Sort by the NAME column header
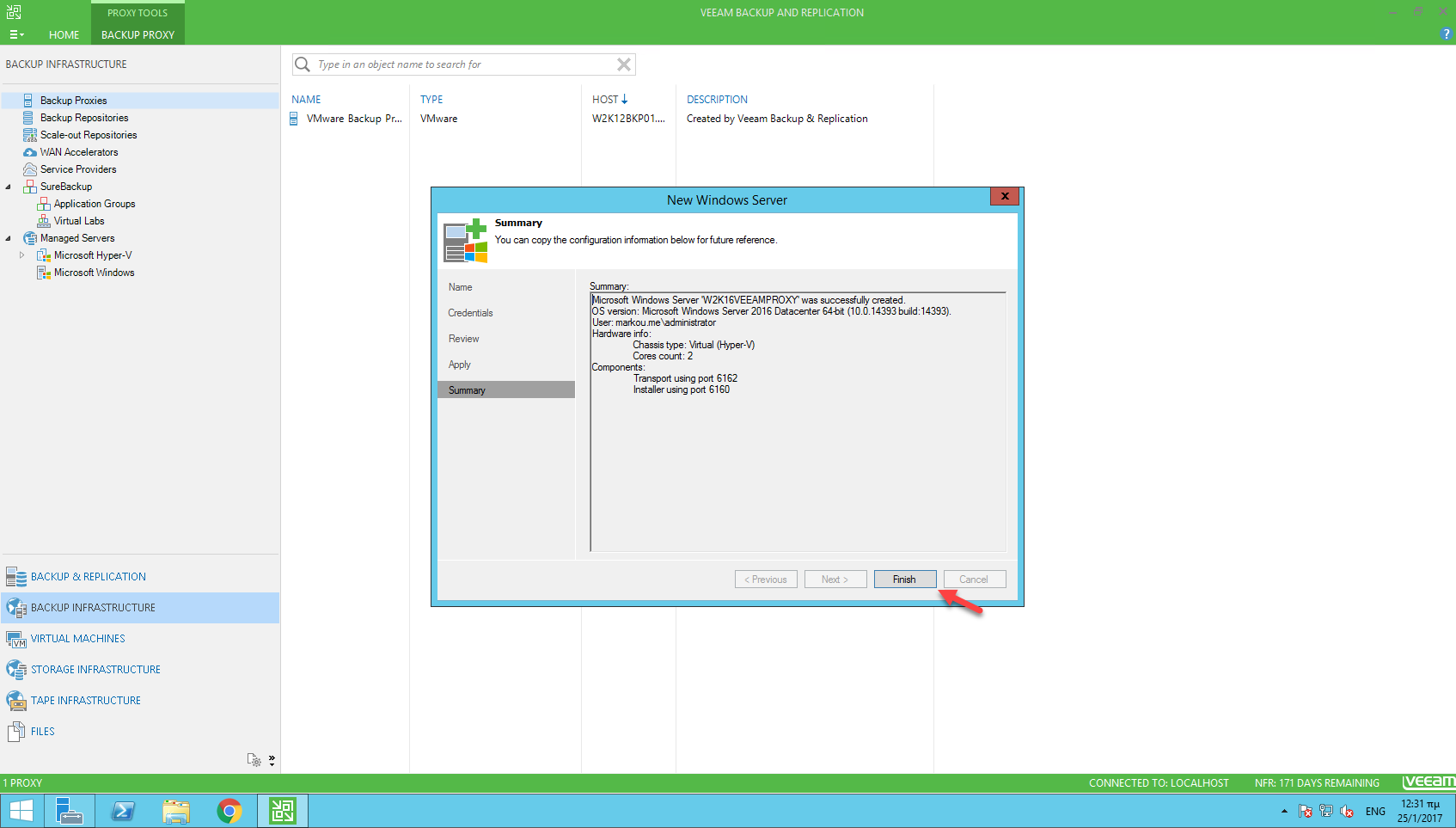The image size is (1456, 828). [x=306, y=100]
